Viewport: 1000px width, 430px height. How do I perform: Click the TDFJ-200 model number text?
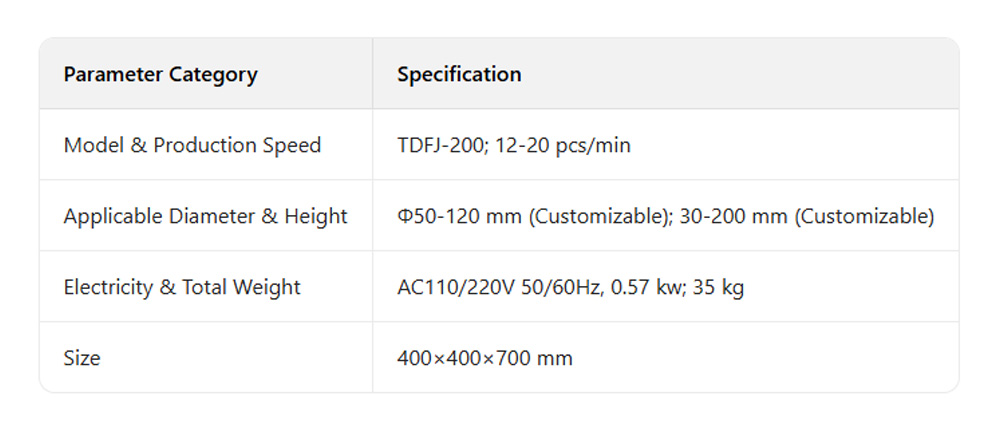tap(438, 145)
